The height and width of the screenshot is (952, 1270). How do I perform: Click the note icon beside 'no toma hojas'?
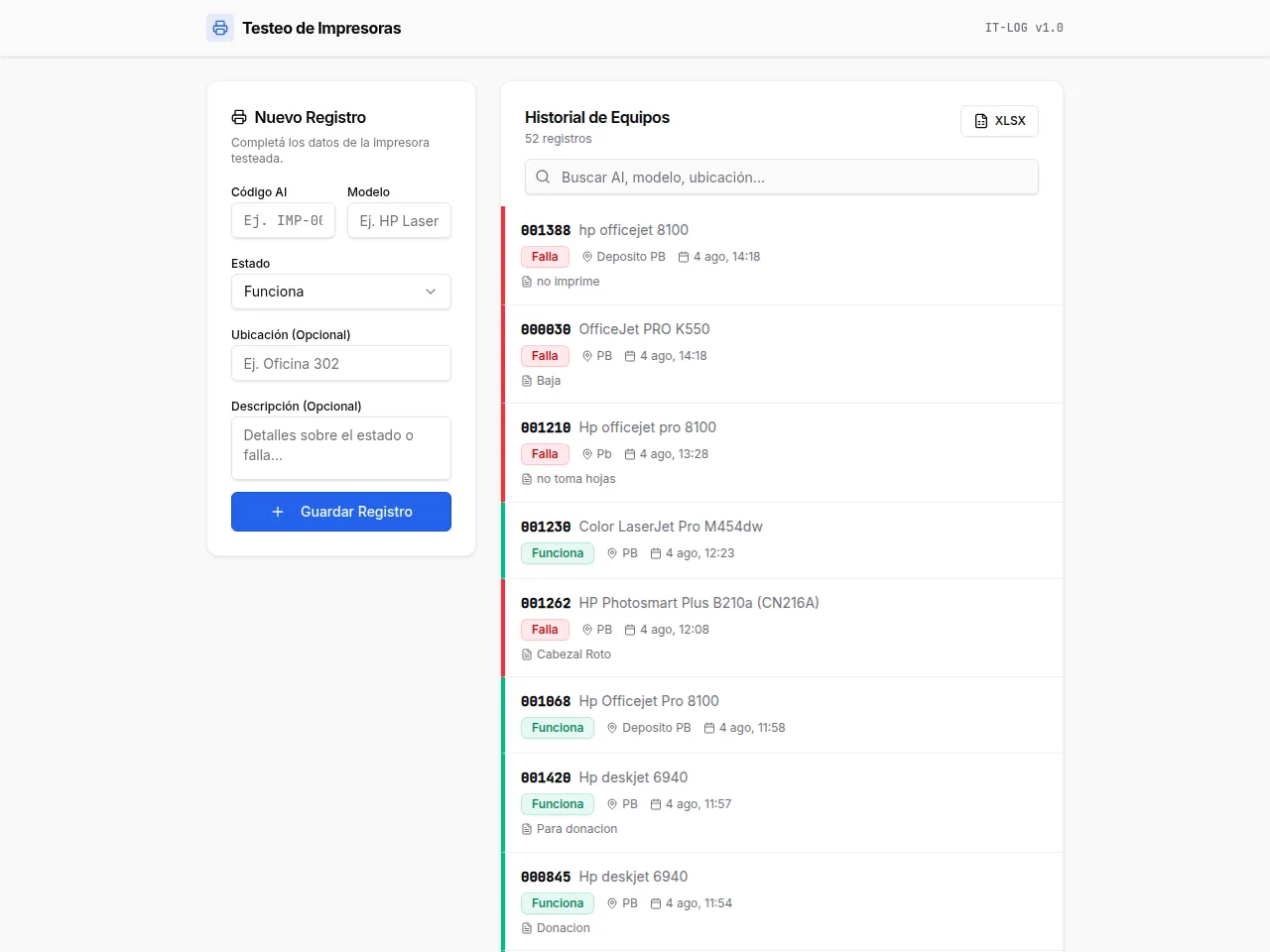(x=527, y=479)
